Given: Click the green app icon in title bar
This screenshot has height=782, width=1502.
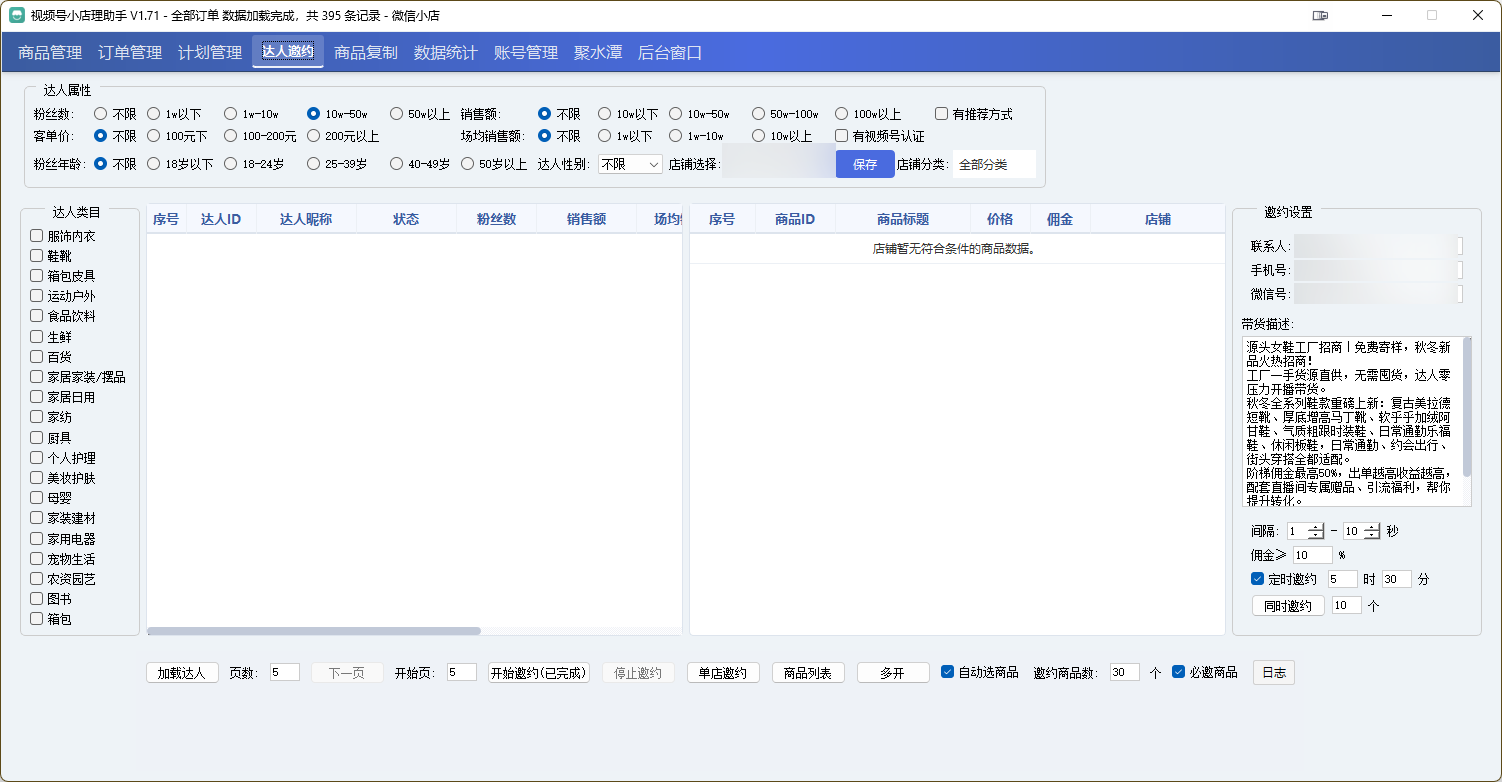Looking at the screenshot, I should (x=17, y=15).
